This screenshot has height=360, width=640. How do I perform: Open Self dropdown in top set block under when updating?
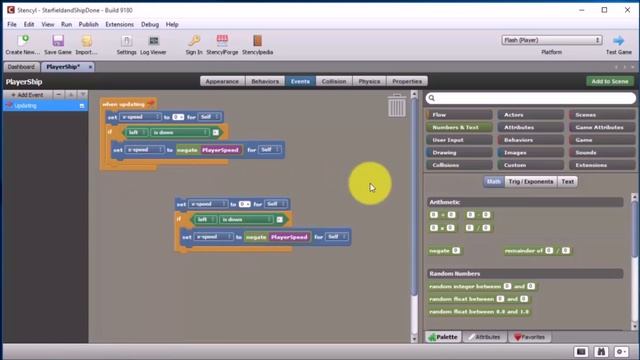click(209, 117)
